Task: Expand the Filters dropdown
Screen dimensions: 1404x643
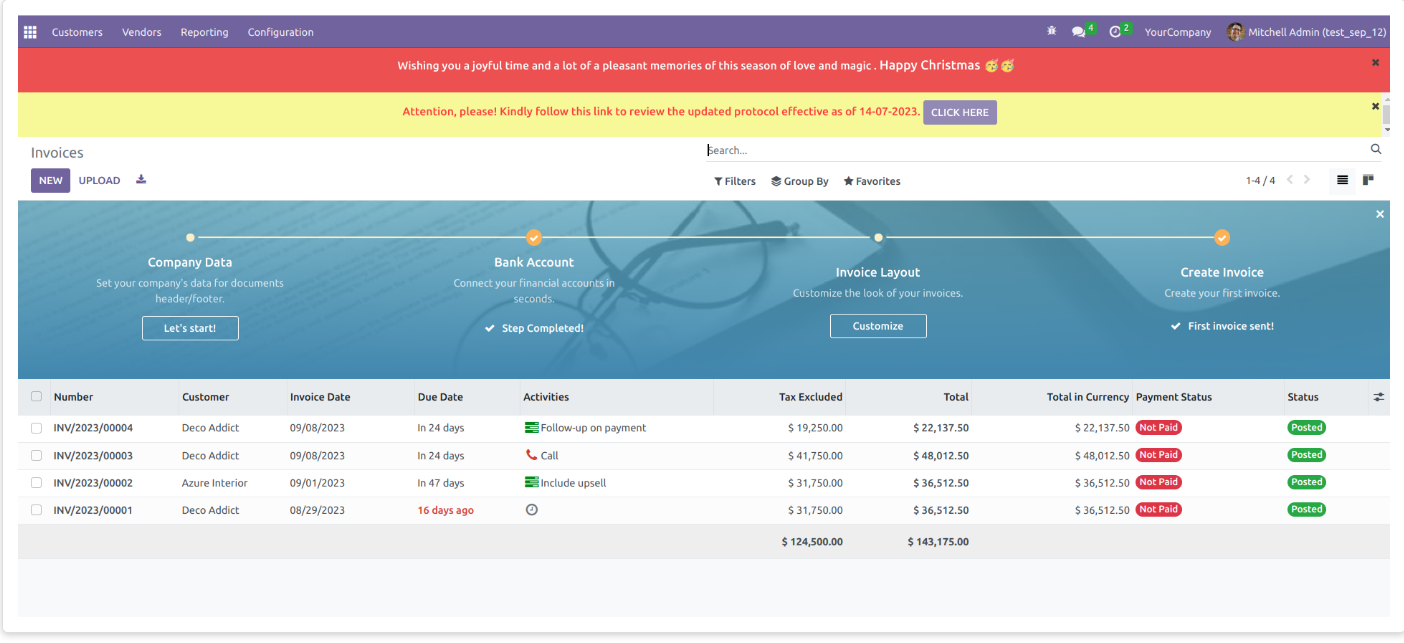Action: coord(735,181)
